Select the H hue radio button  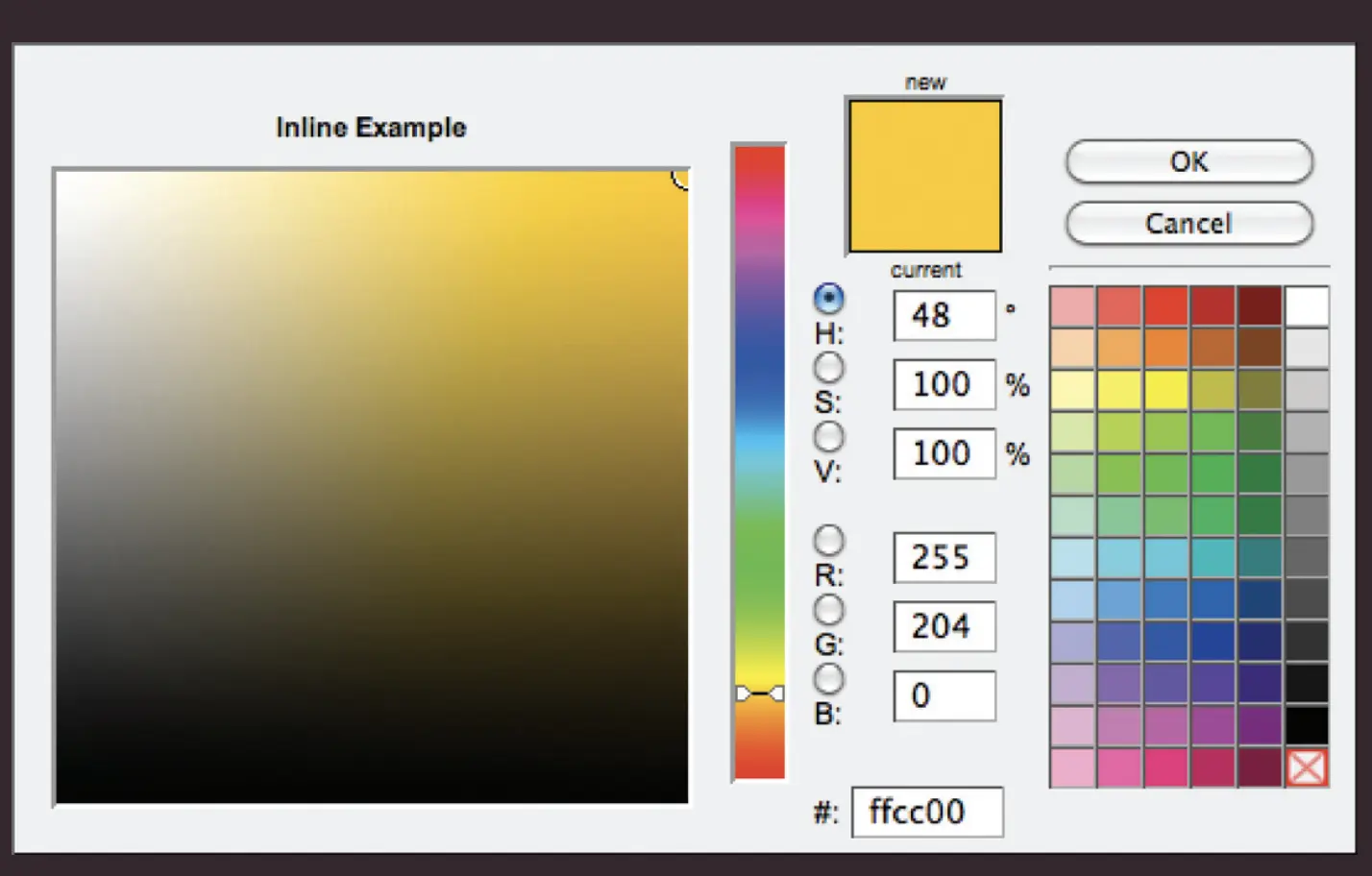[x=829, y=299]
